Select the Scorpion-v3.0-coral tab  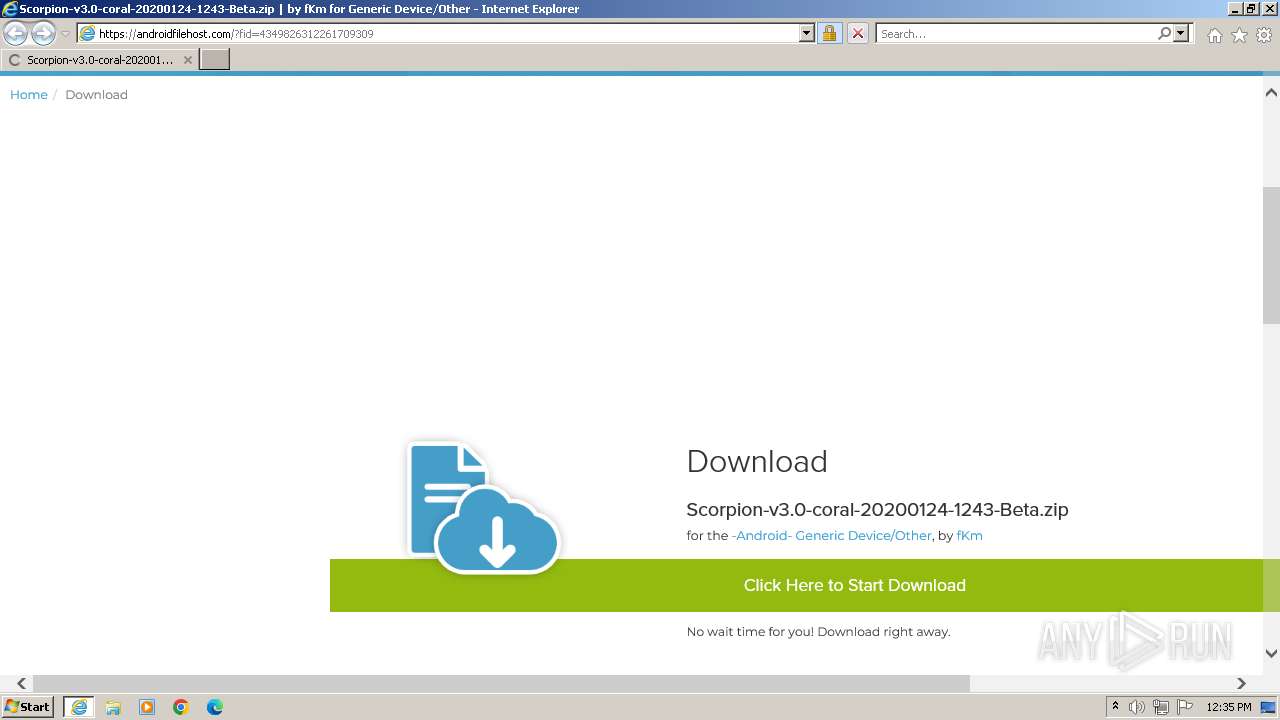click(x=99, y=60)
